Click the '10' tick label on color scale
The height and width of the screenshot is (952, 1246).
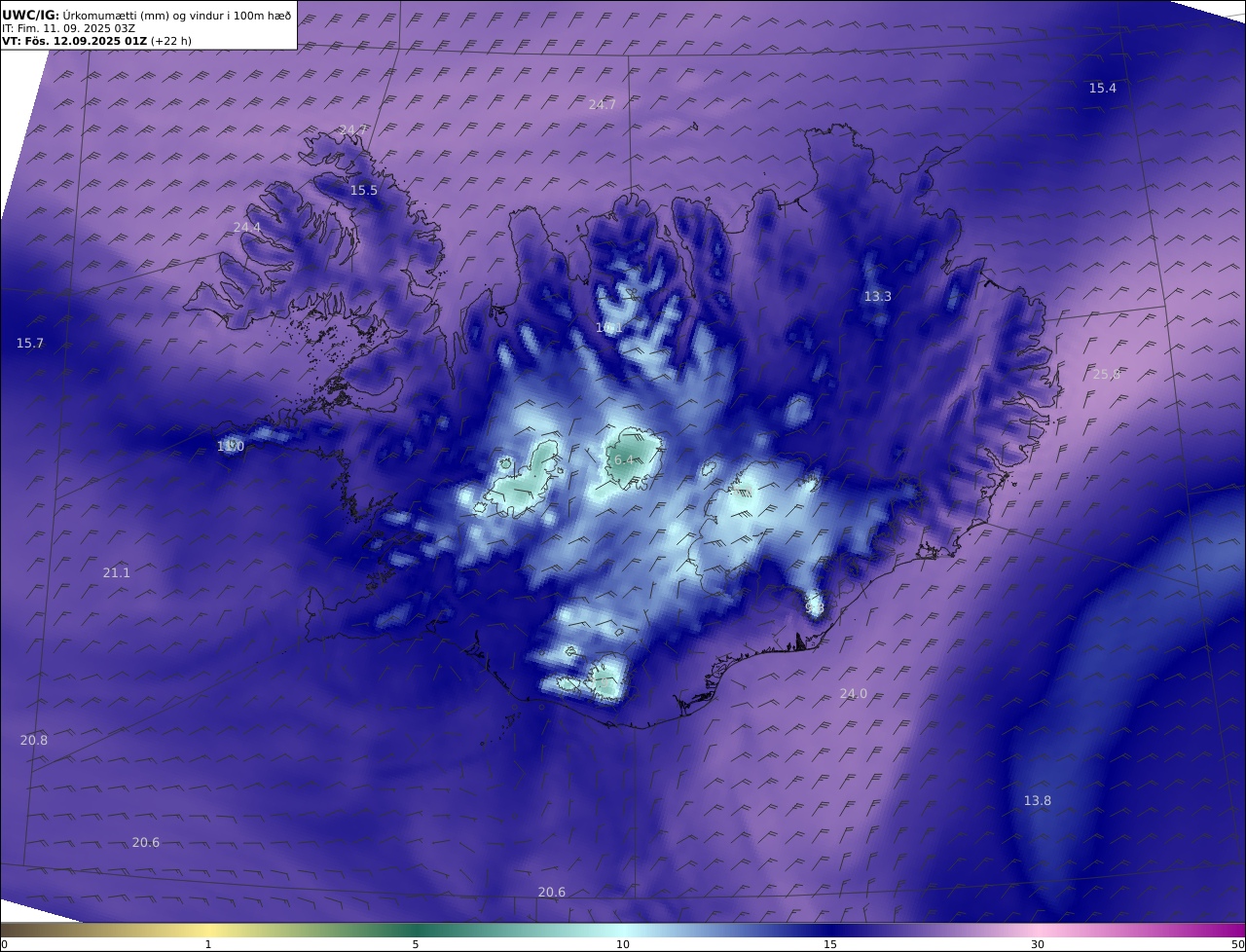click(x=623, y=944)
